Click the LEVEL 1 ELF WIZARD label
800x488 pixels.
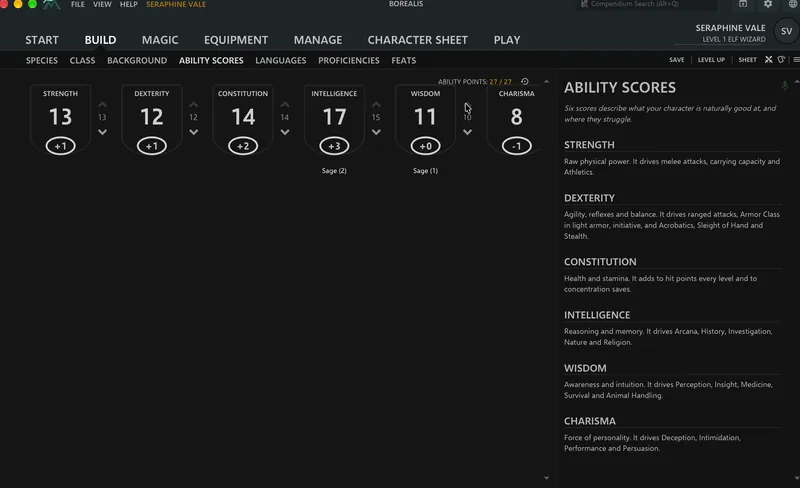[x=734, y=39]
